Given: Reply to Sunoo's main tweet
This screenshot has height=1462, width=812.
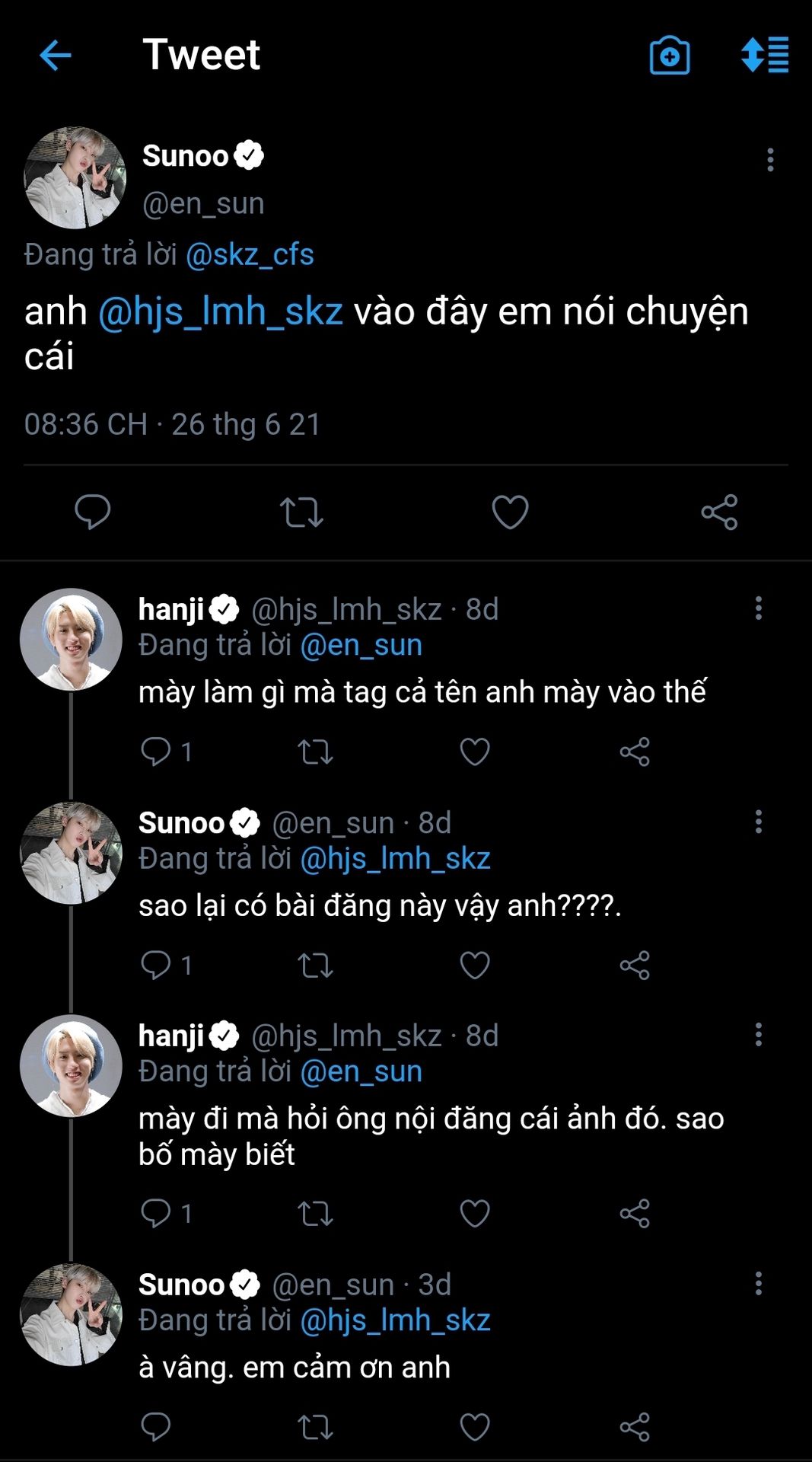Looking at the screenshot, I should 93,512.
